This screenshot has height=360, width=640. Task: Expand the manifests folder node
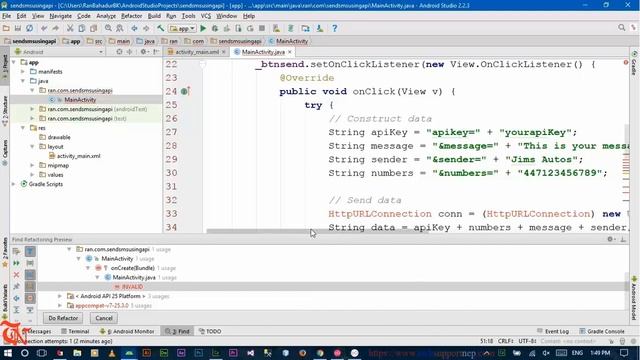[x=23, y=72]
